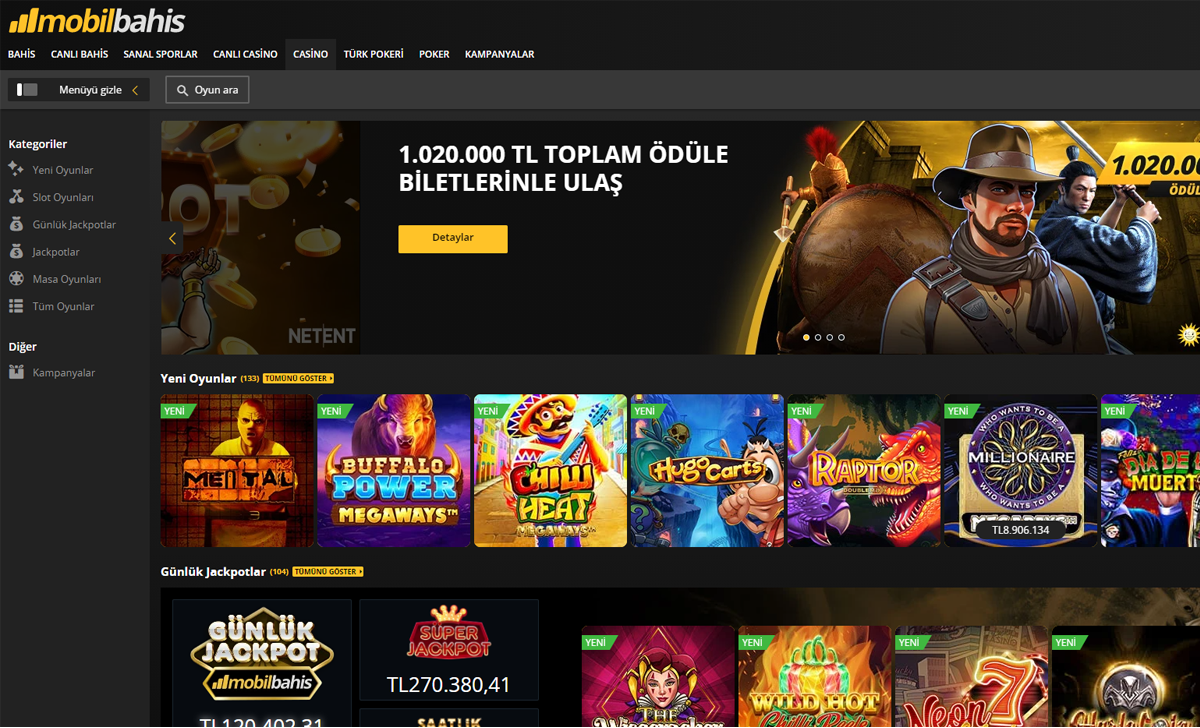Click the Günlük Jackpotlar money bag icon
The image size is (1200, 728).
click(16, 224)
